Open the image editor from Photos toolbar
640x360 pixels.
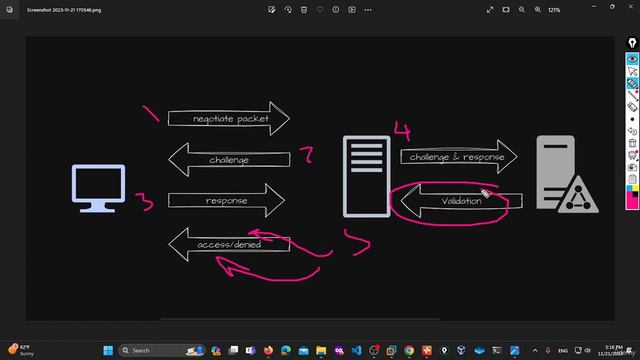tap(272, 10)
